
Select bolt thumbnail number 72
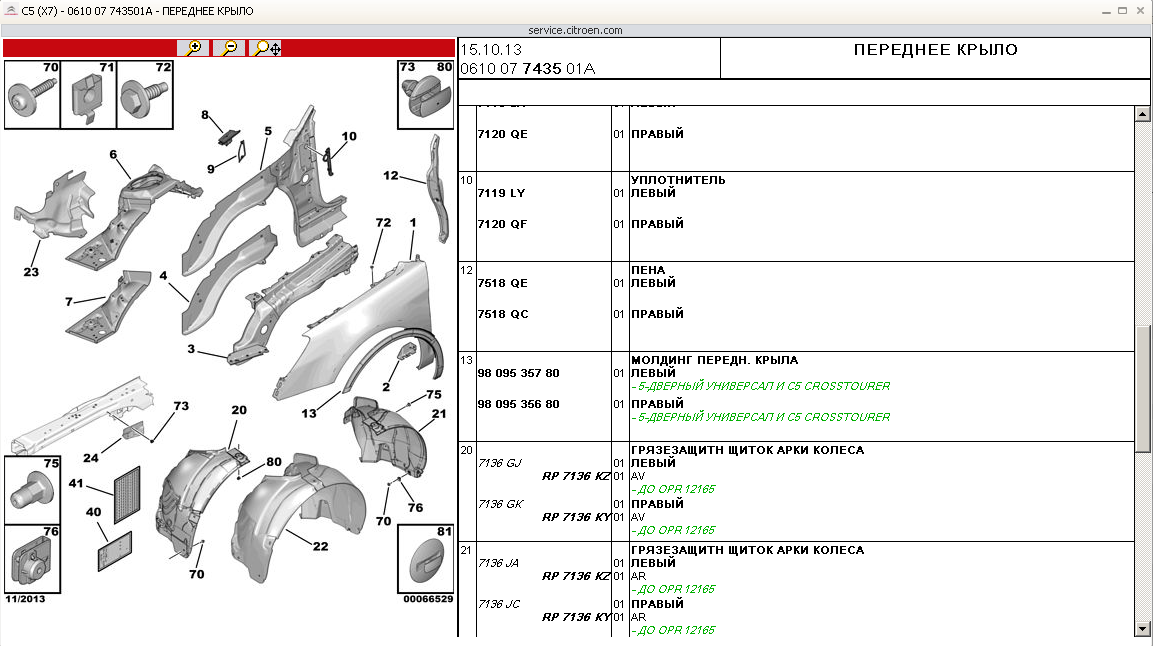pos(145,95)
